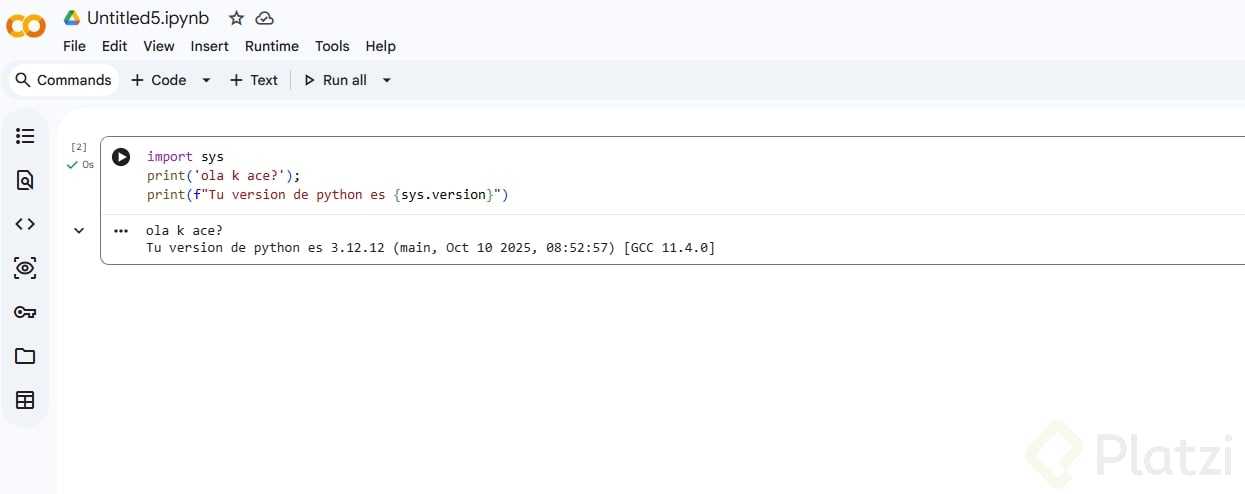
Task: Open the Data table sidebar icon
Action: (x=25, y=400)
